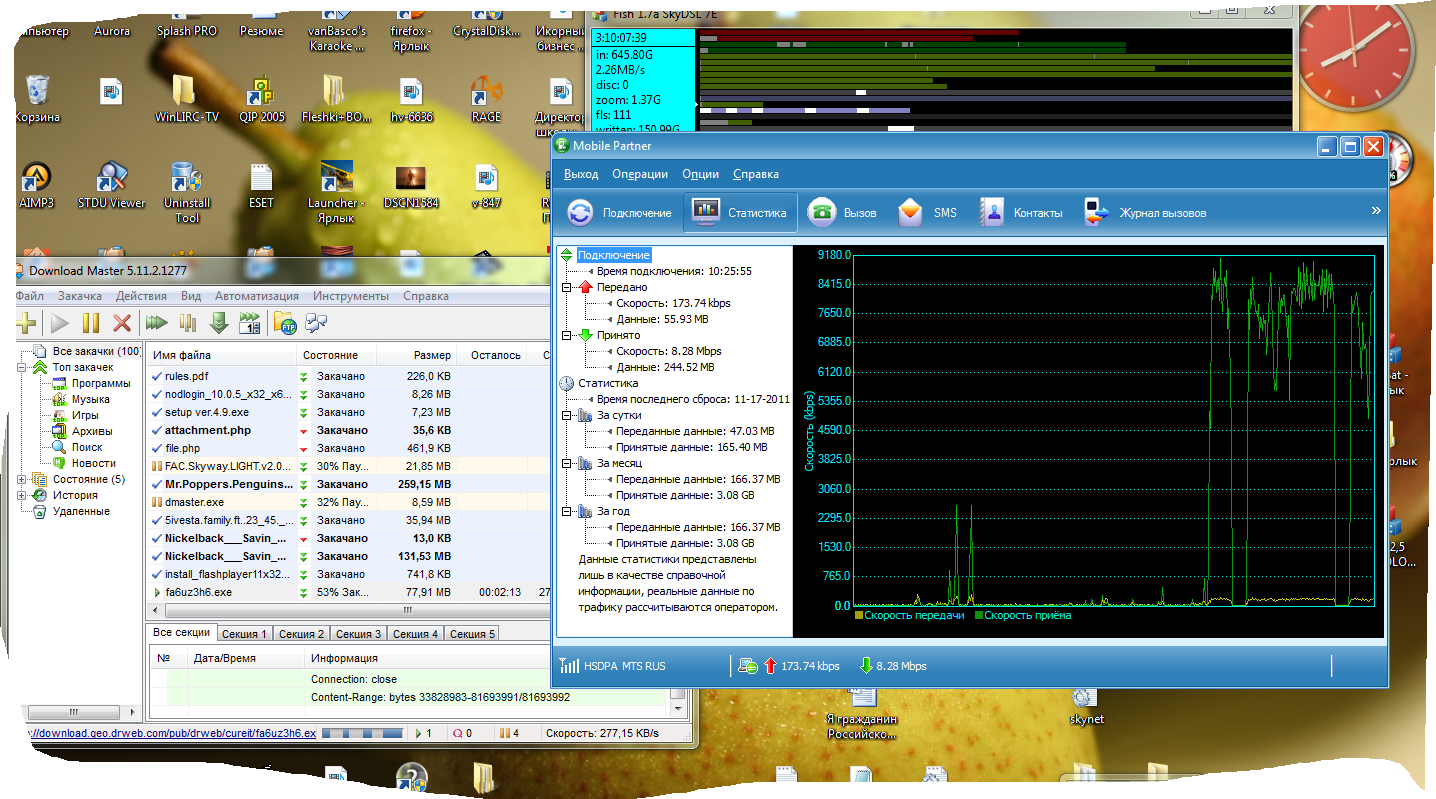The height and width of the screenshot is (799, 1436).
Task: Click the download list horizontal scrollbar
Action: (407, 610)
